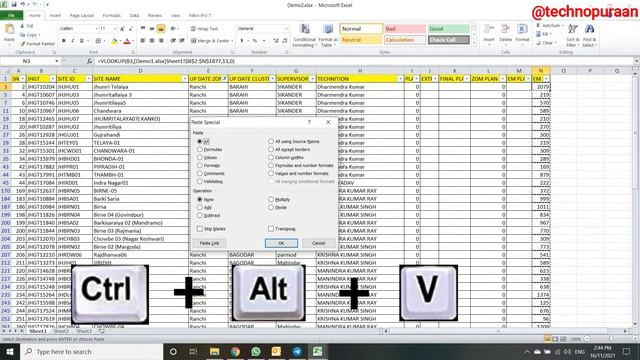Apply the Calculation cell style
The image size is (640, 360).
[404, 40]
